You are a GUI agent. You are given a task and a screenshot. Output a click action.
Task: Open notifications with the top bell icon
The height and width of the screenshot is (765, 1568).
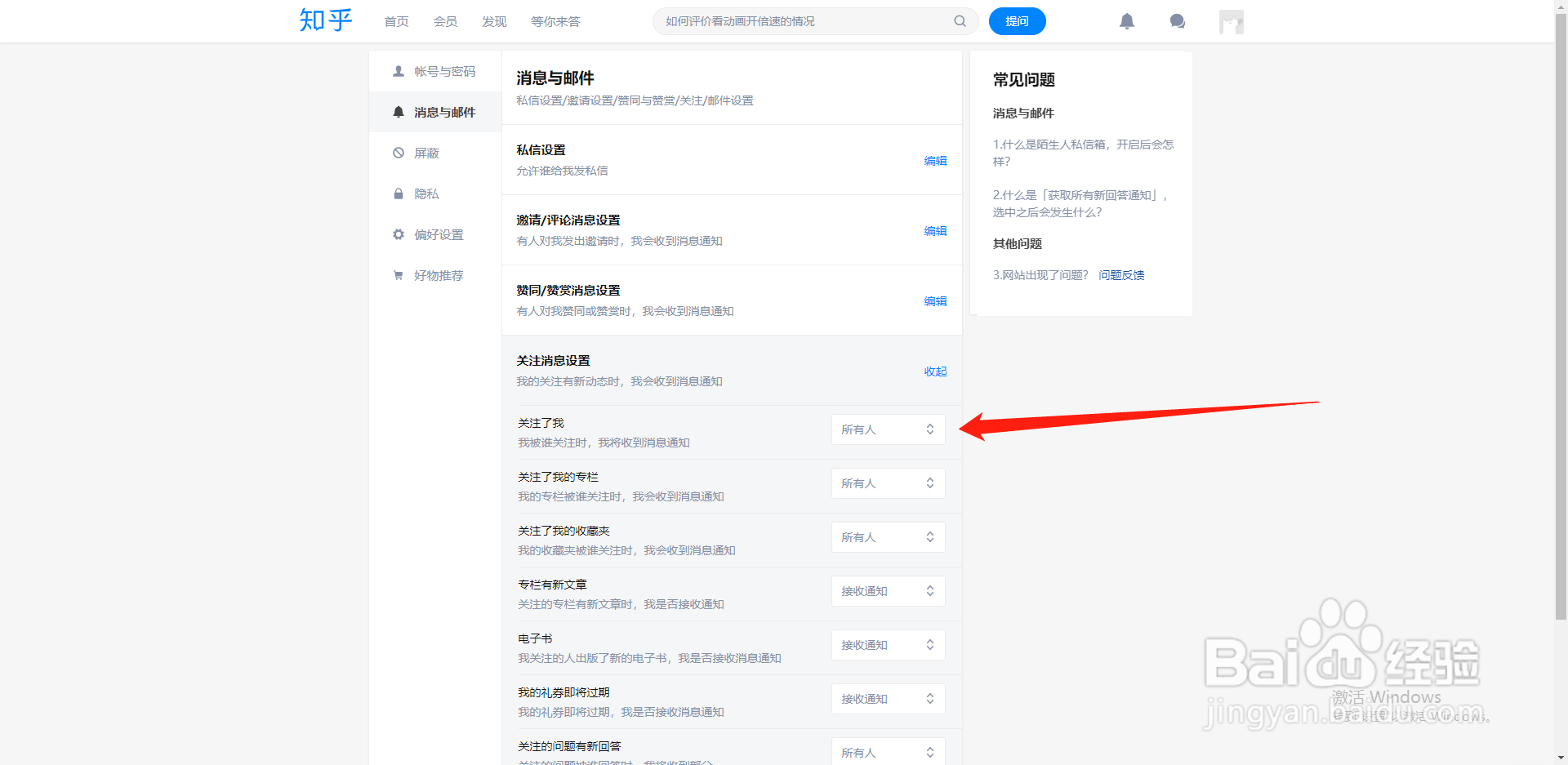coord(1127,21)
